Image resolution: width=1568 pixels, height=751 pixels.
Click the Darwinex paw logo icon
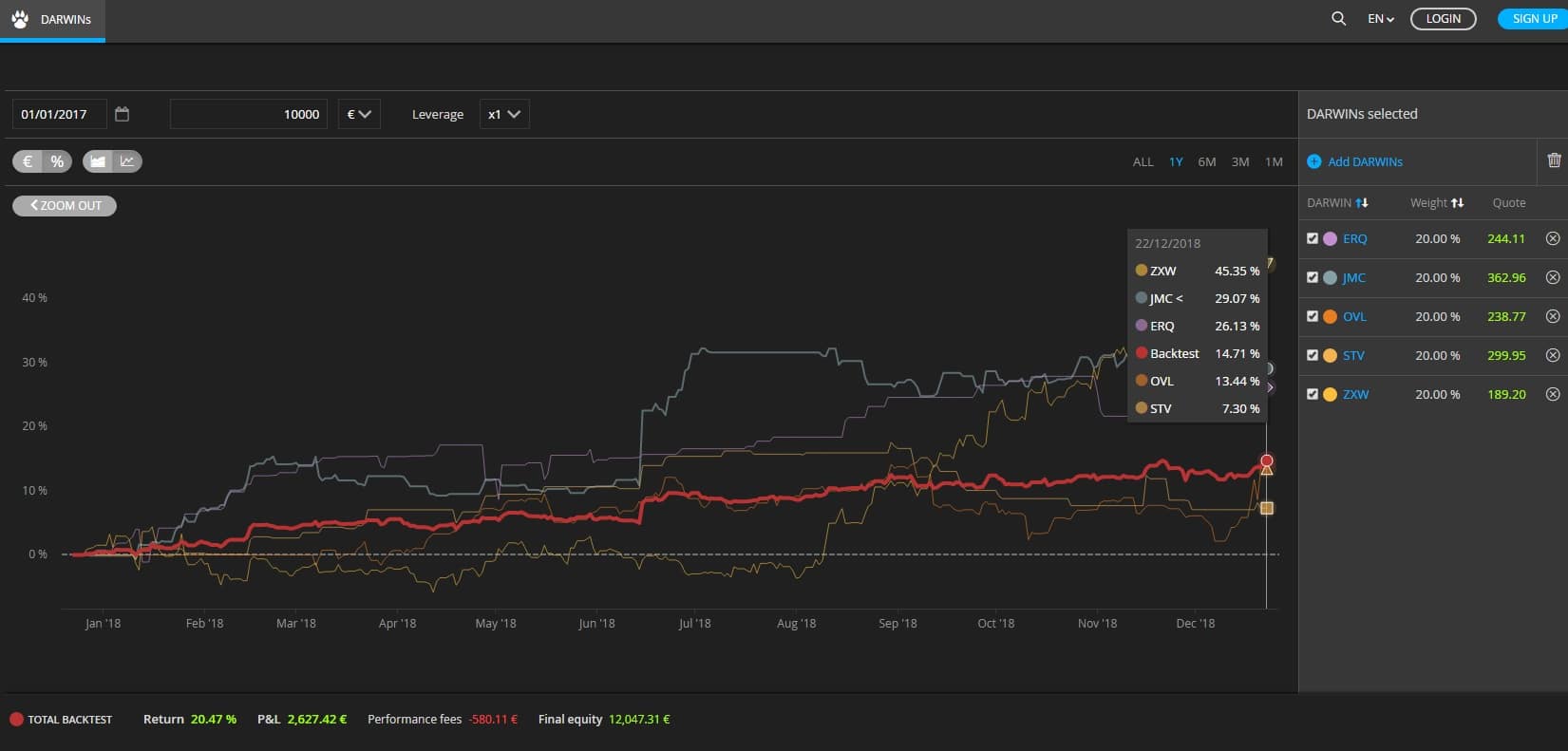coord(20,19)
